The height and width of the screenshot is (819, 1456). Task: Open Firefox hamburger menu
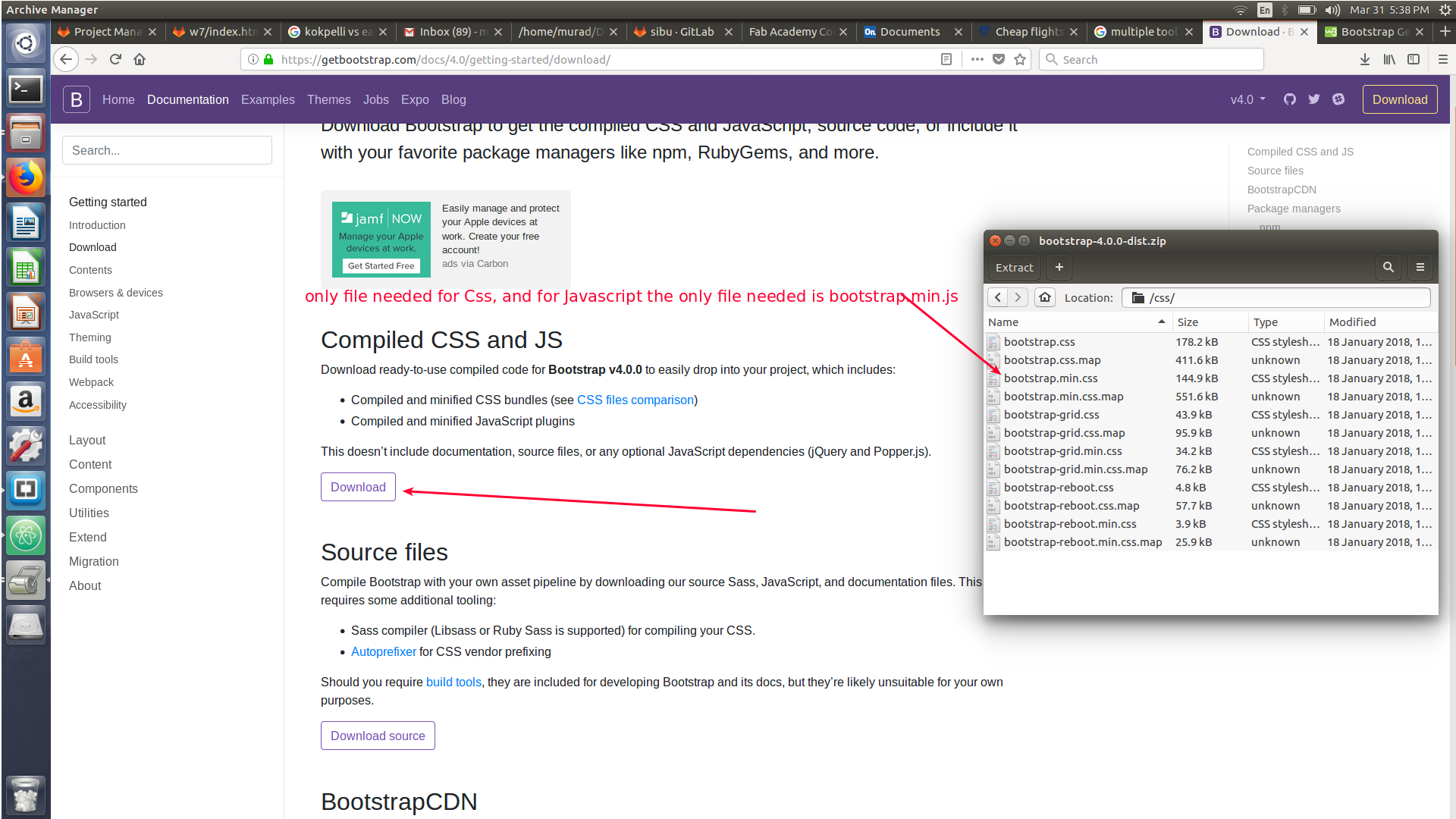pos(1443,59)
